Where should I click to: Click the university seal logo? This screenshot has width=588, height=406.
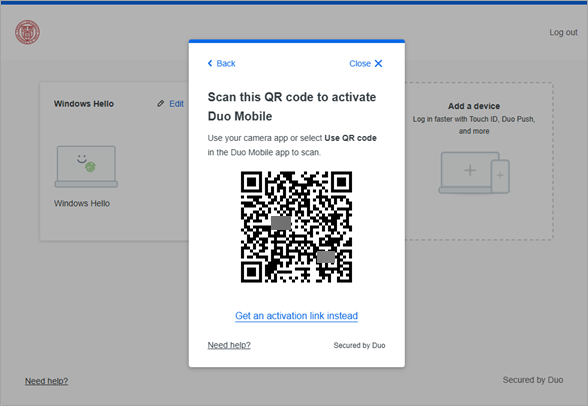pos(27,32)
